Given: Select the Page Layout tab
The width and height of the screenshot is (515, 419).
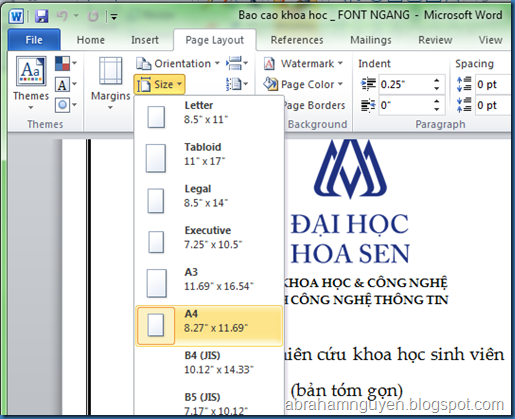Looking at the screenshot, I should [215, 40].
